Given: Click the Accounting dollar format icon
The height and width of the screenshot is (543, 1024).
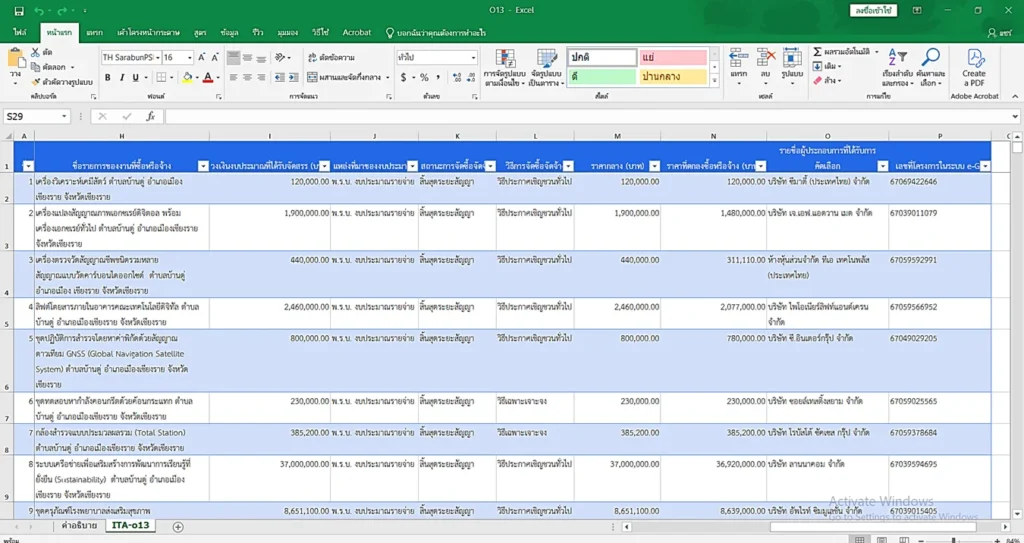Looking at the screenshot, I should pyautogui.click(x=403, y=77).
